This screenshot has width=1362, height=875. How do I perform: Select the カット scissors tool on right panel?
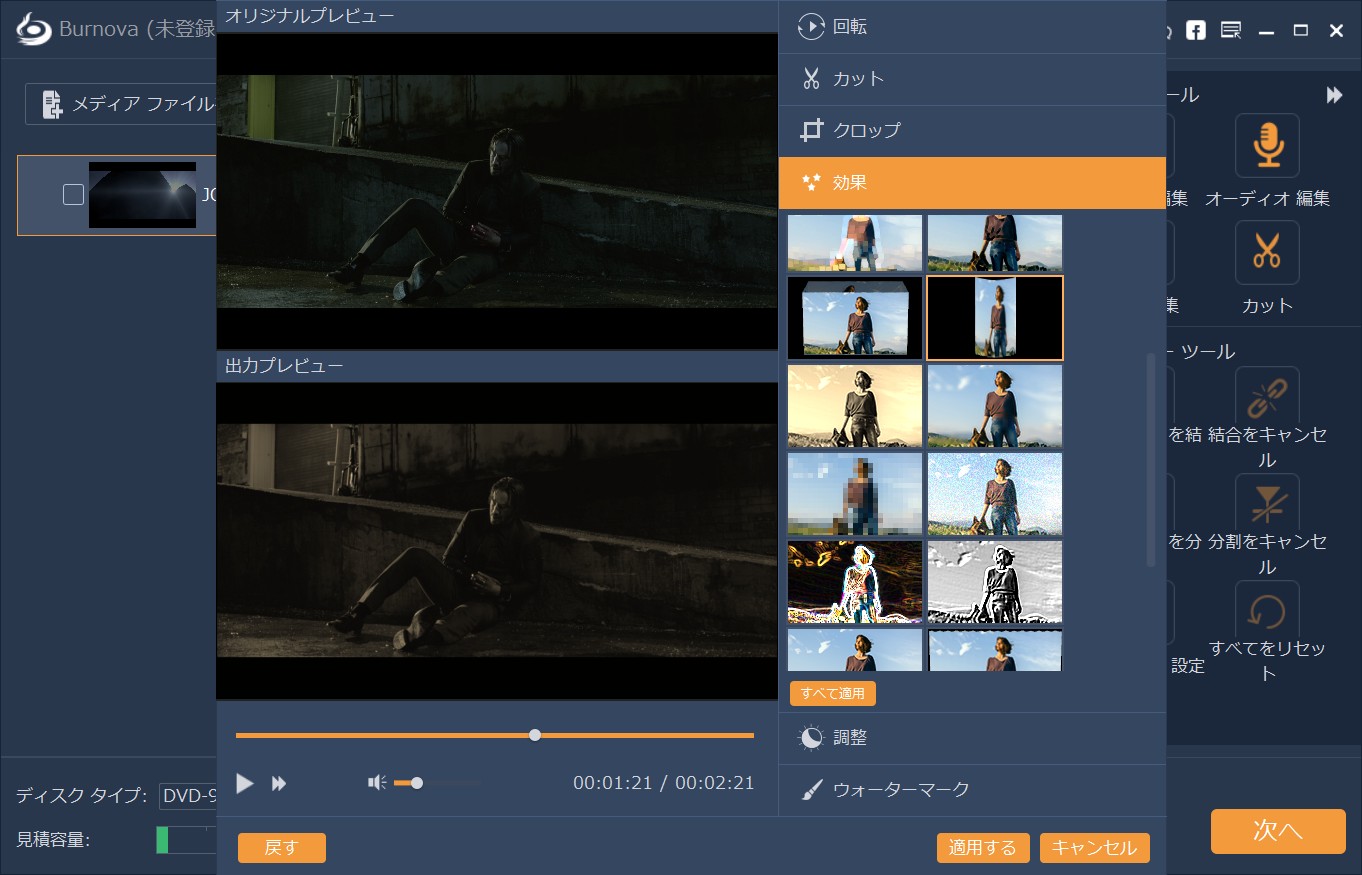[x=1267, y=252]
